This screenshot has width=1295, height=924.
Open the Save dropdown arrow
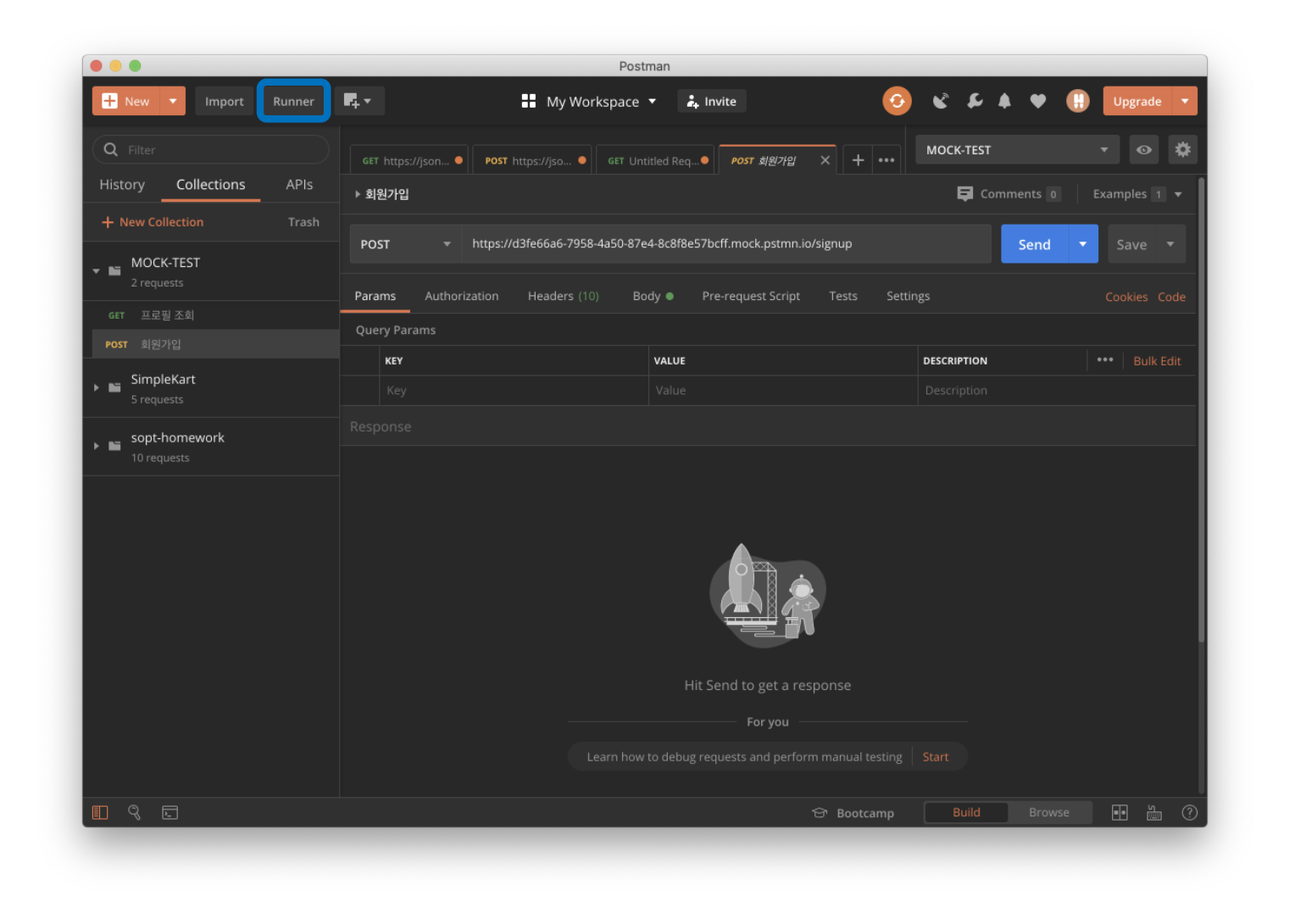pos(1170,244)
